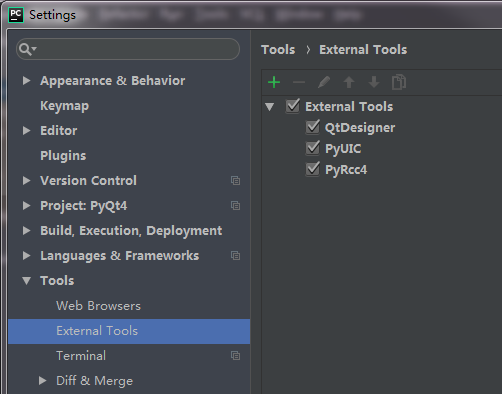Viewport: 502px width, 394px height.
Task: Click project-level icon beside Terminal
Action: point(235,356)
